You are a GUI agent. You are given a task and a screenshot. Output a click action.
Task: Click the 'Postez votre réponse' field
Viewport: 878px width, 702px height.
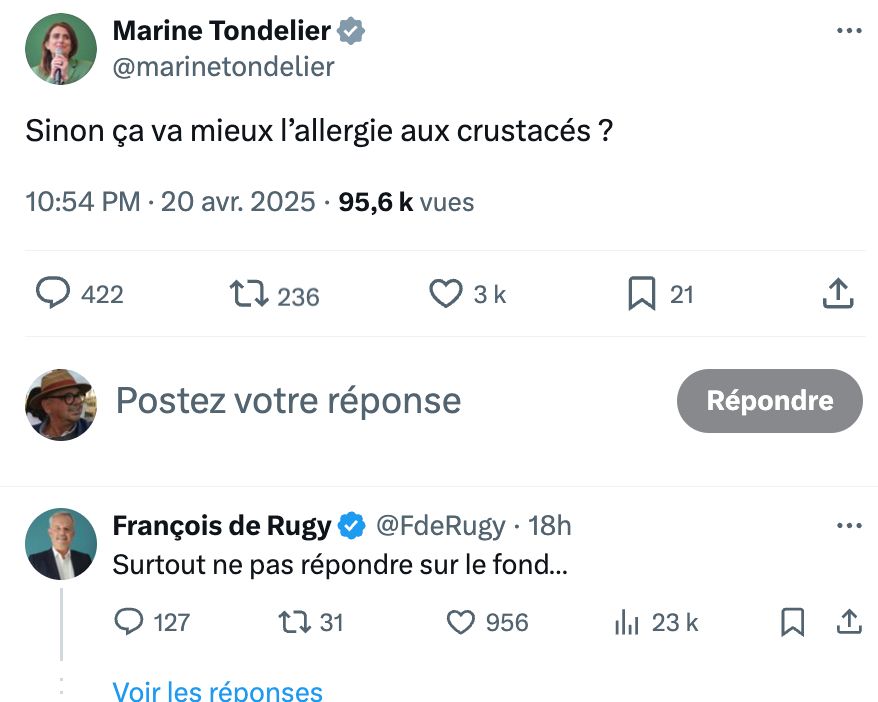[289, 401]
